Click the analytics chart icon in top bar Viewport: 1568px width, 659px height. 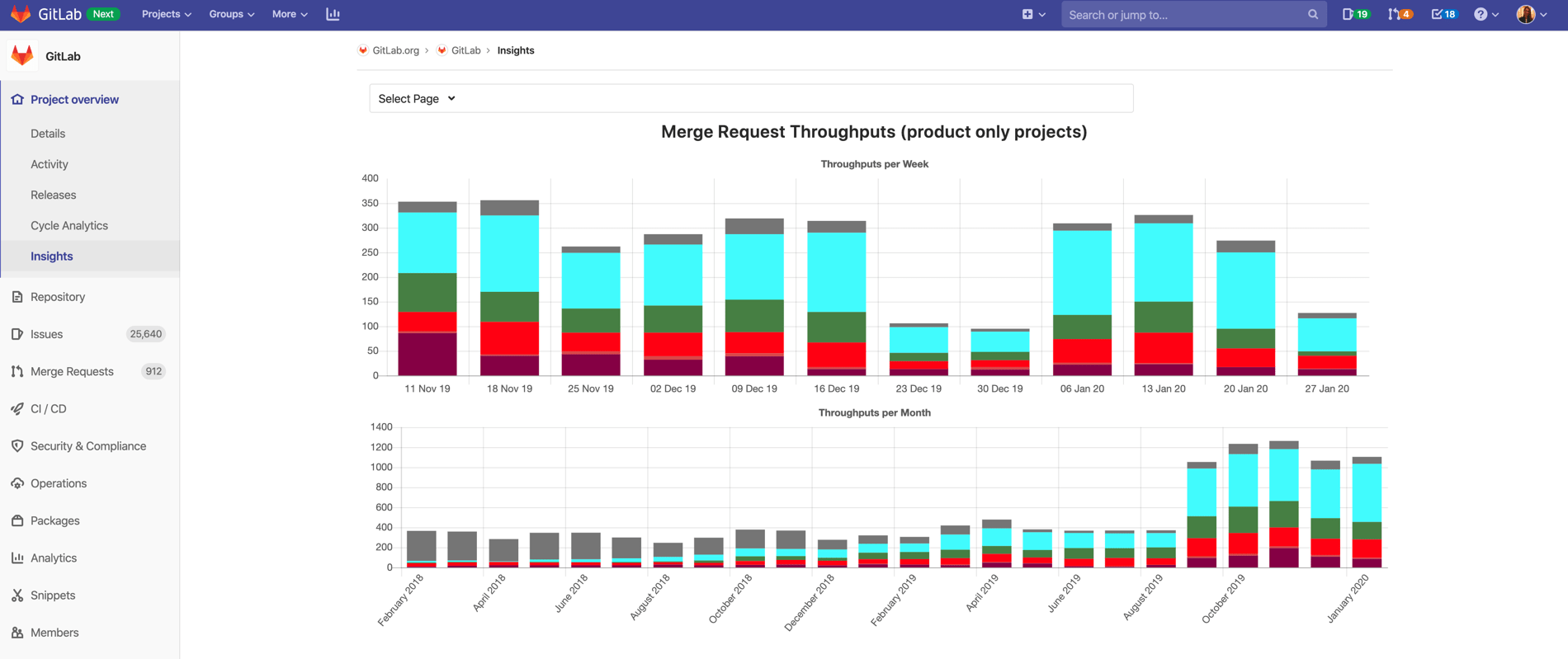tap(333, 14)
